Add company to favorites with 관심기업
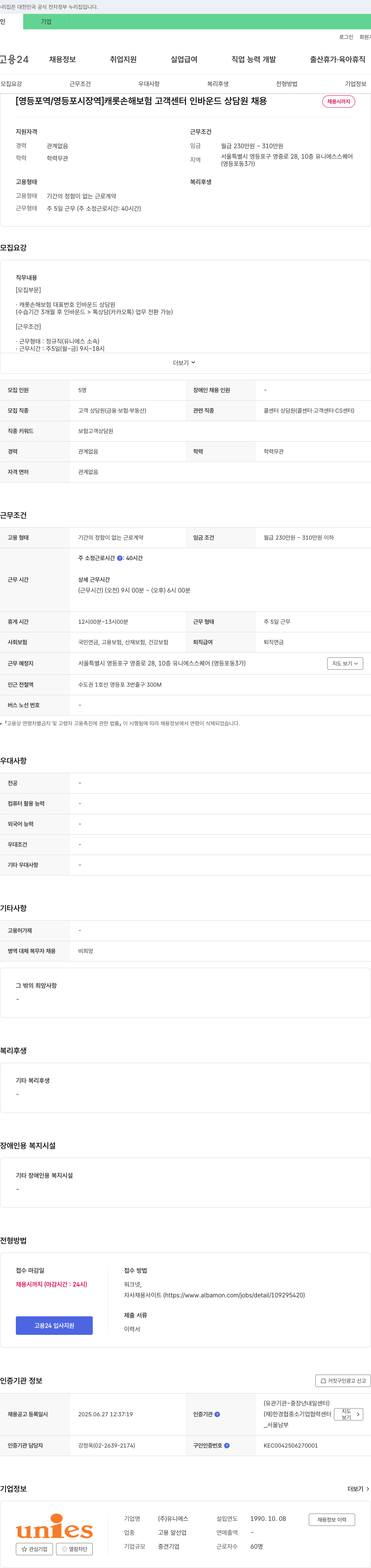Viewport: 371px width, 1568px height. click(x=34, y=1549)
